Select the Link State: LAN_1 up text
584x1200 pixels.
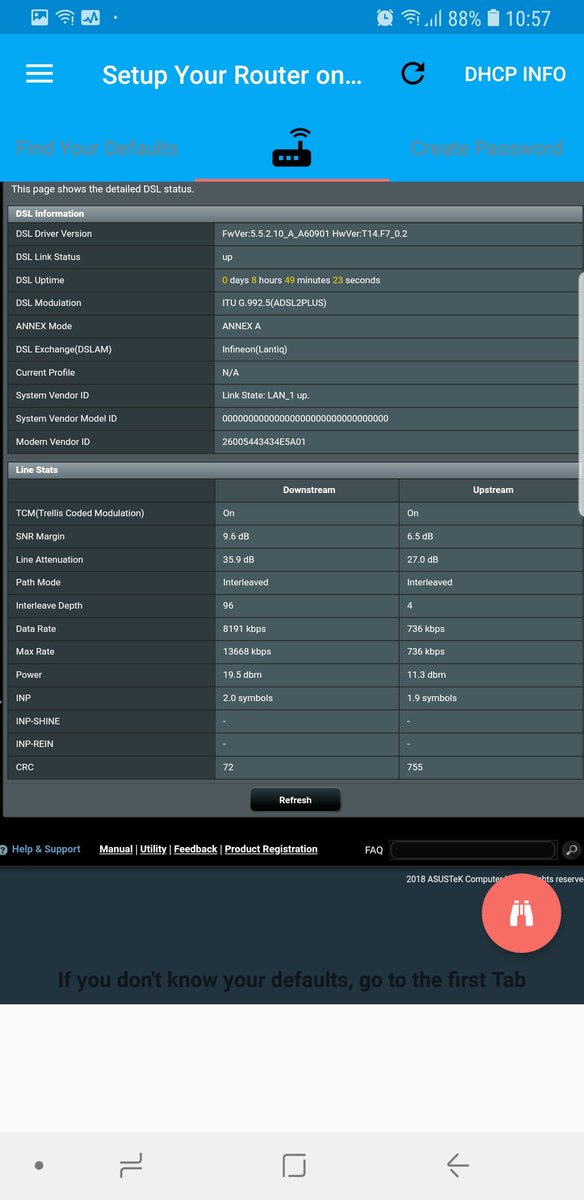click(266, 395)
